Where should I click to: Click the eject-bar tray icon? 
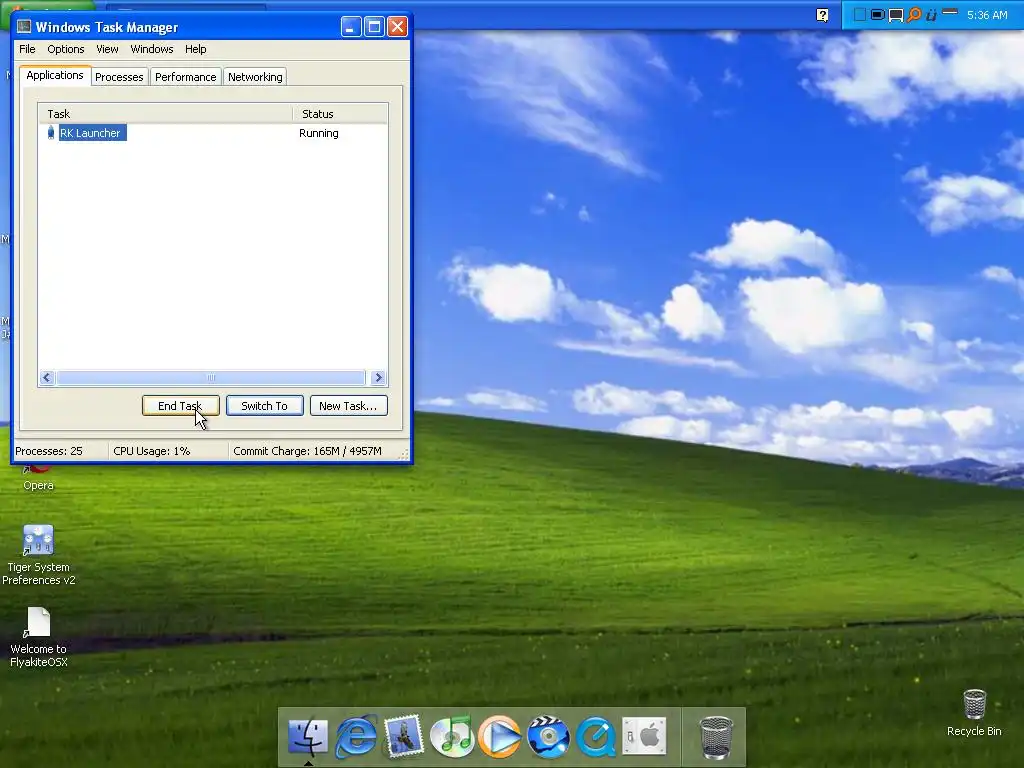click(x=950, y=12)
